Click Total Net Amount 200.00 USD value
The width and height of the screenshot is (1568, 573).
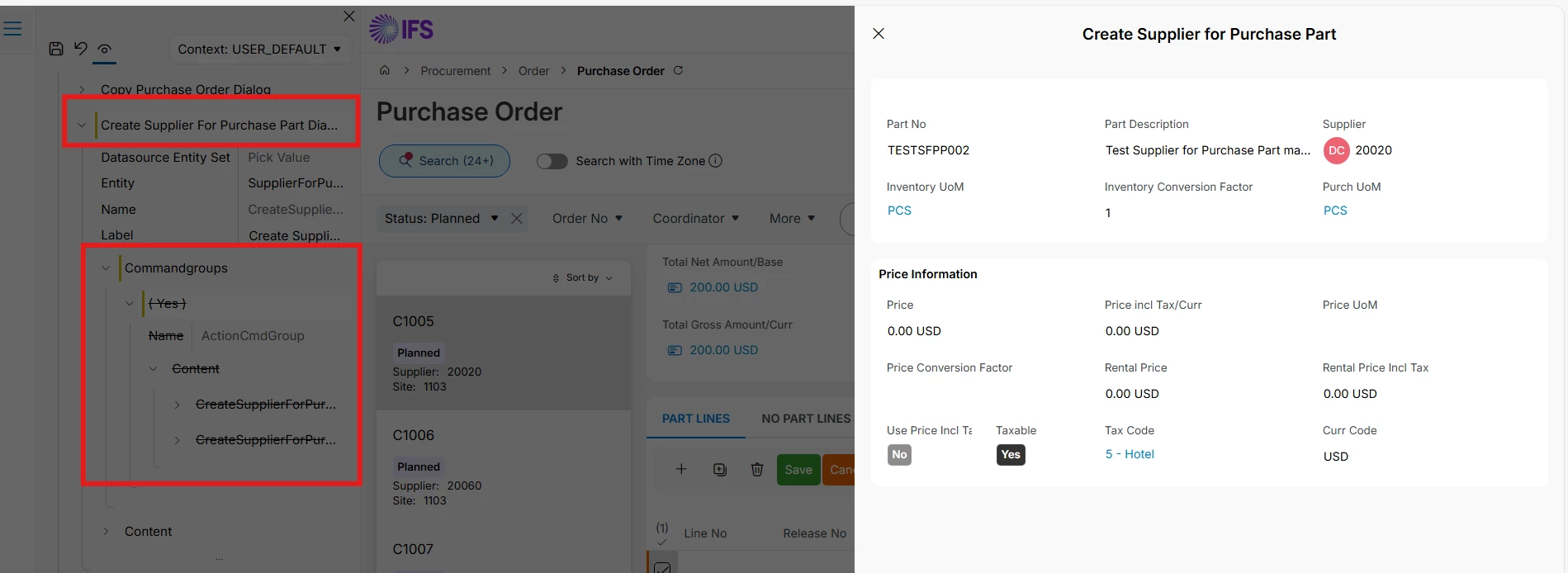pos(723,287)
